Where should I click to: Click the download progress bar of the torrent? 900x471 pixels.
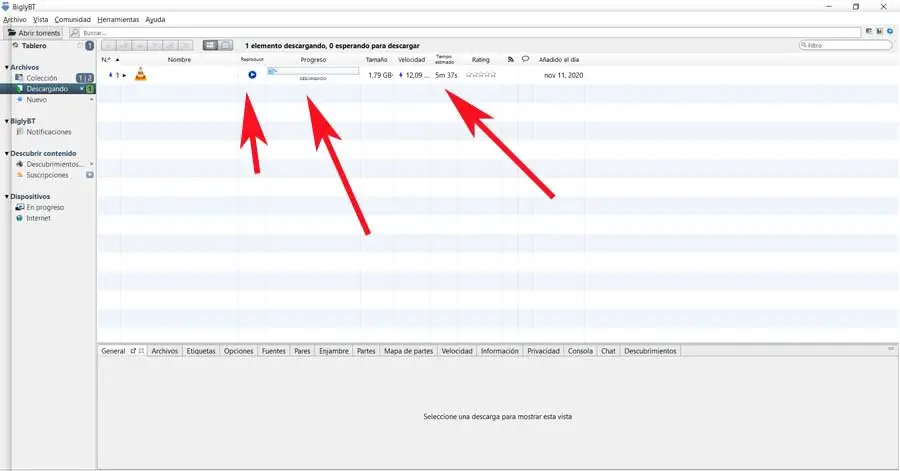click(x=313, y=71)
